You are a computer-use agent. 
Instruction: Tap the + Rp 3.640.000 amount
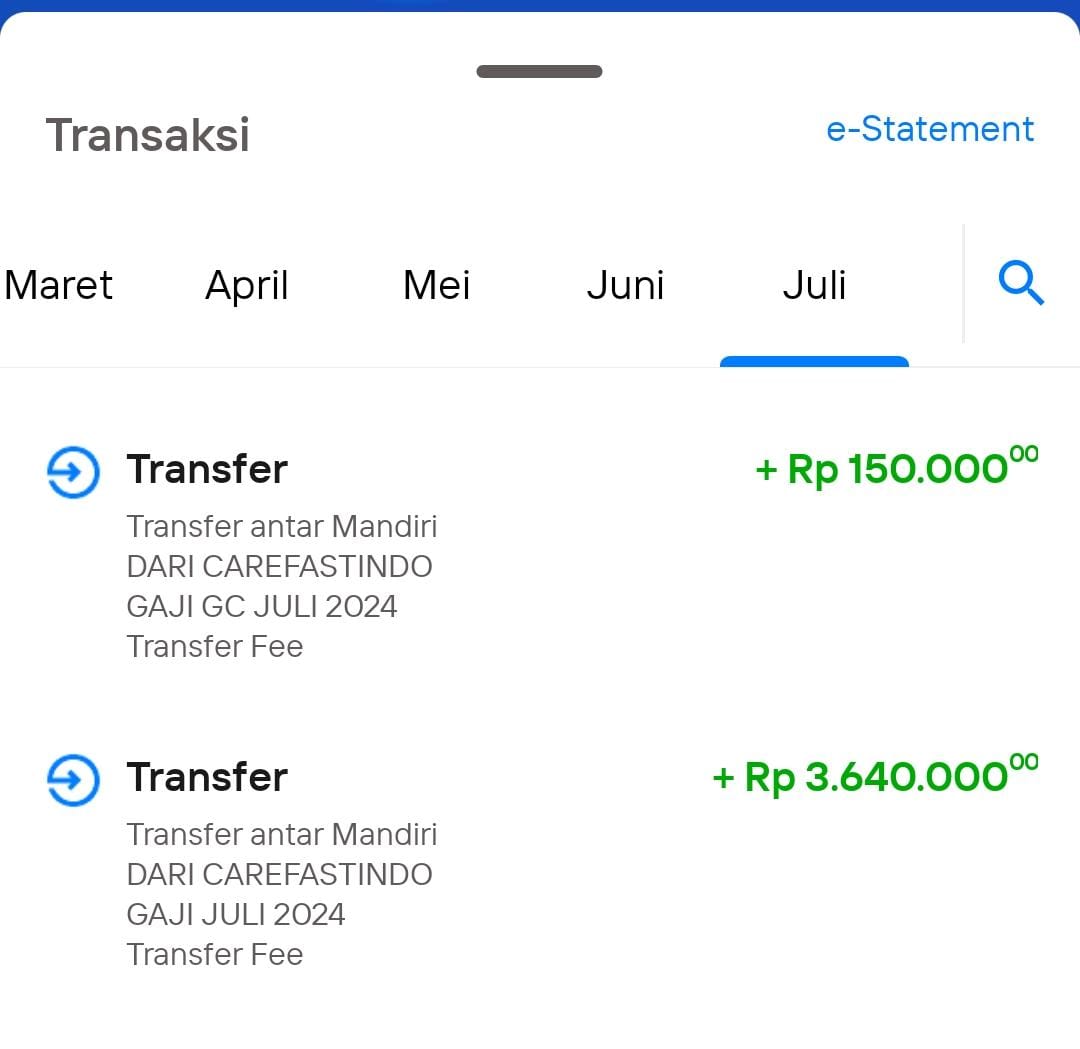click(875, 776)
